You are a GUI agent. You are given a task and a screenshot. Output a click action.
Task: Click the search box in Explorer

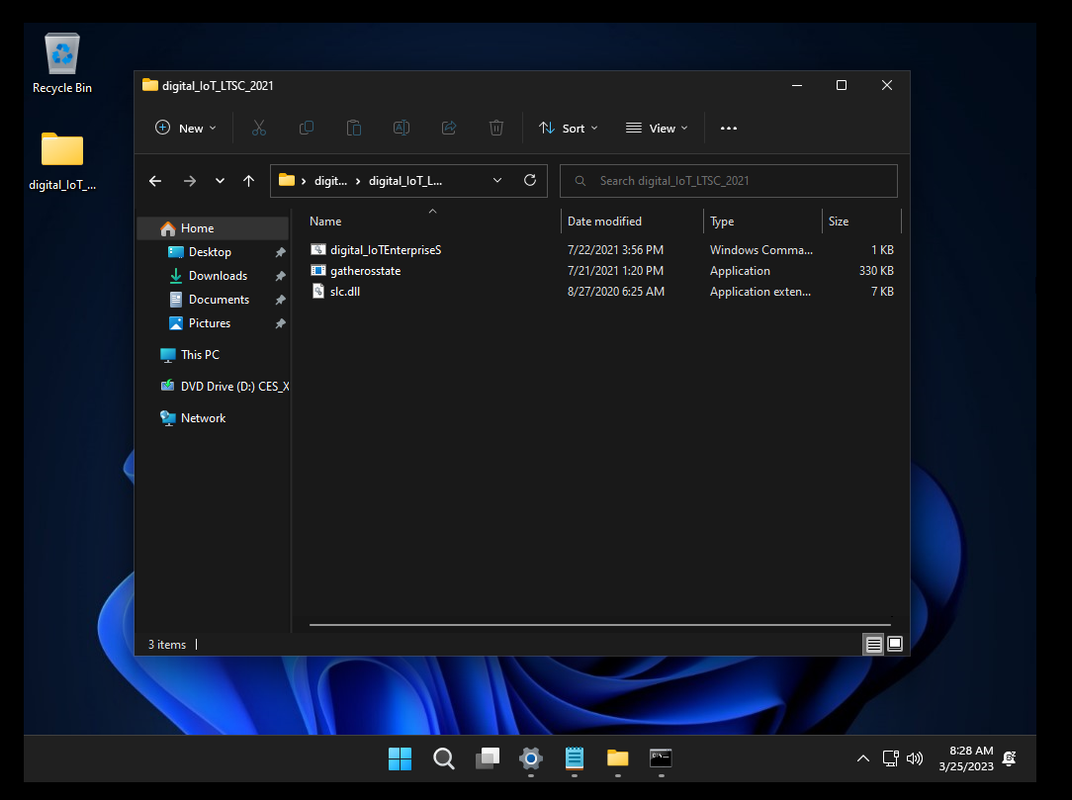(x=729, y=181)
